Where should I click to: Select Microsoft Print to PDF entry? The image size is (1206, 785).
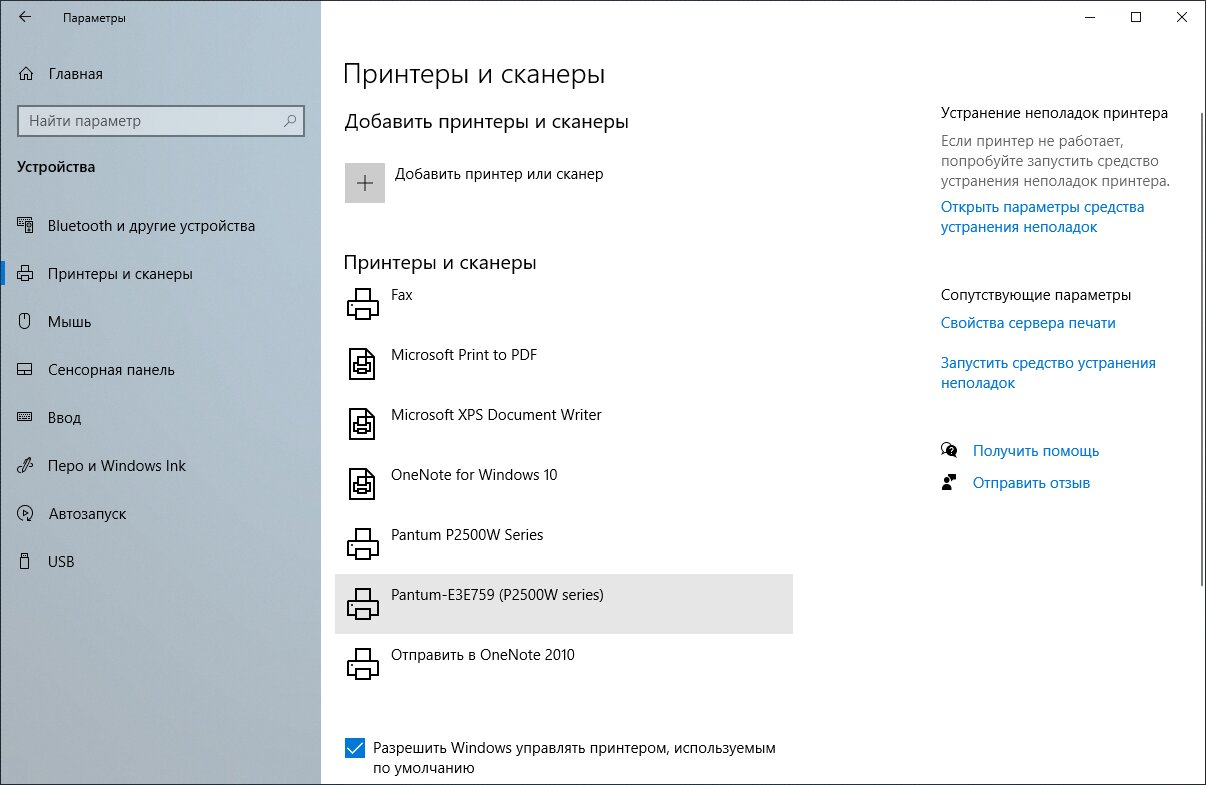564,364
